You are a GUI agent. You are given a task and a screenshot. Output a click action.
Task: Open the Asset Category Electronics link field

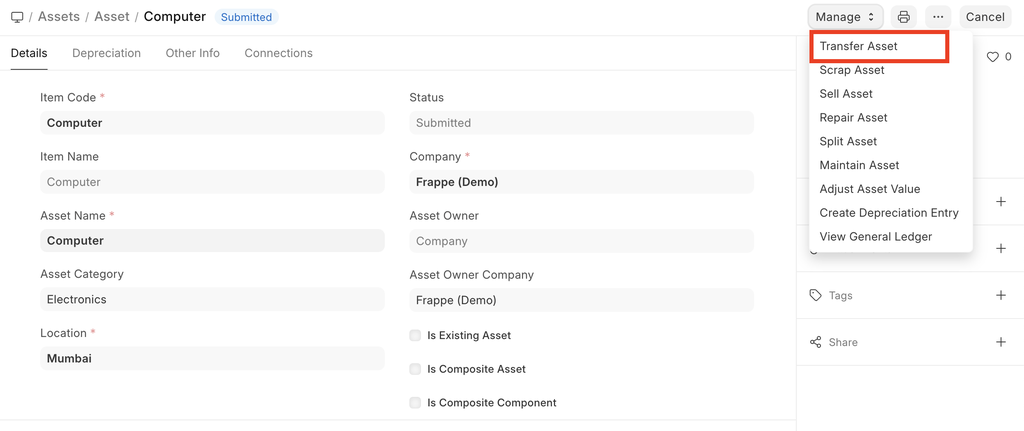[212, 299]
